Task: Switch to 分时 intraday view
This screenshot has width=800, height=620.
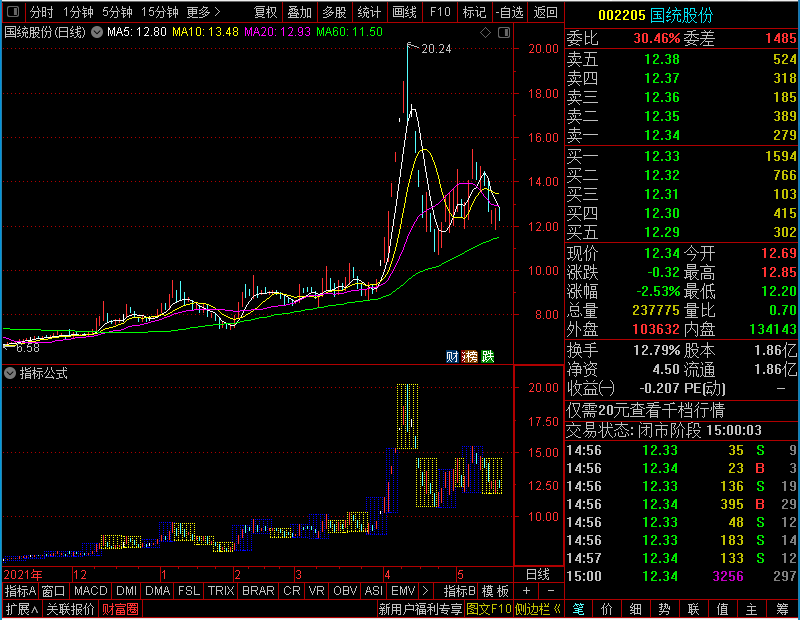Action: (x=41, y=12)
